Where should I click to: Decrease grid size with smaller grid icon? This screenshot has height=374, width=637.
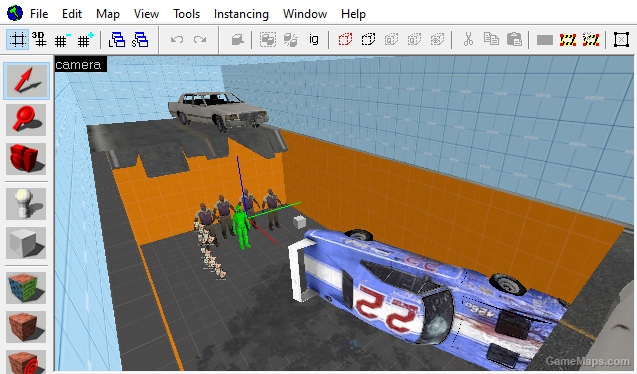click(x=62, y=39)
